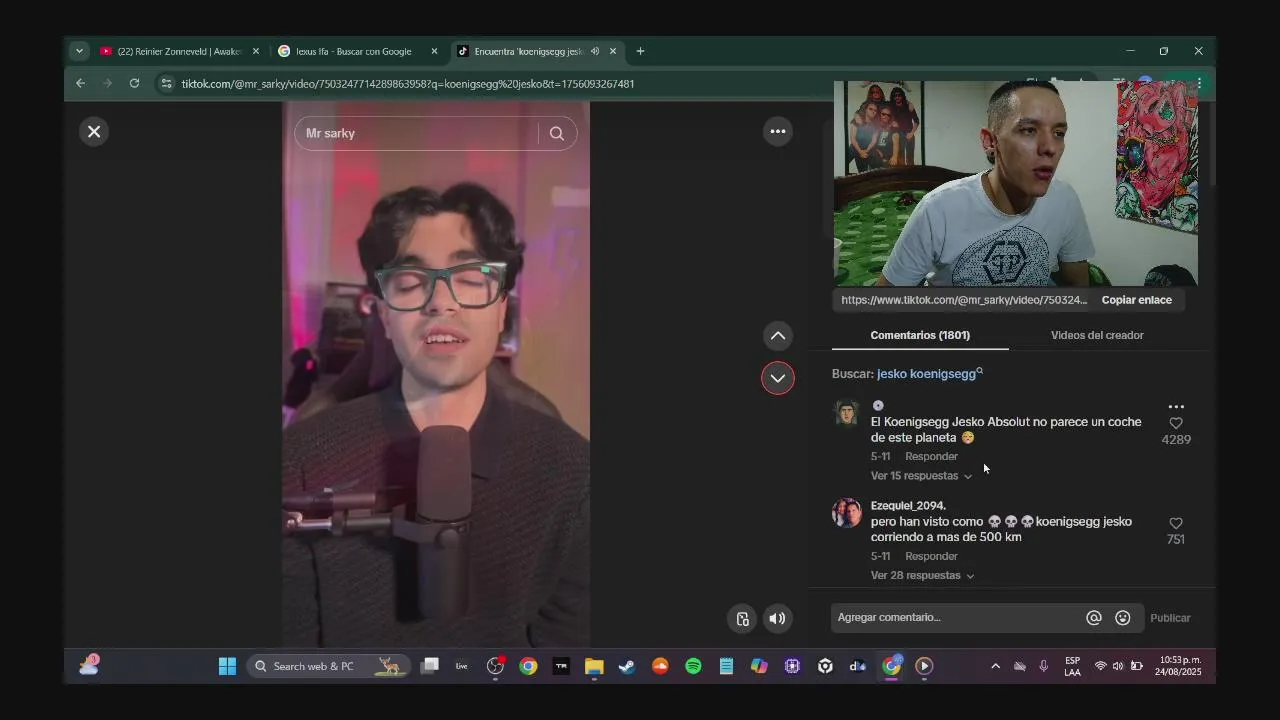Viewport: 1280px width, 720px height.
Task: Switch the ESP LAA keyboard language
Action: (x=1072, y=666)
